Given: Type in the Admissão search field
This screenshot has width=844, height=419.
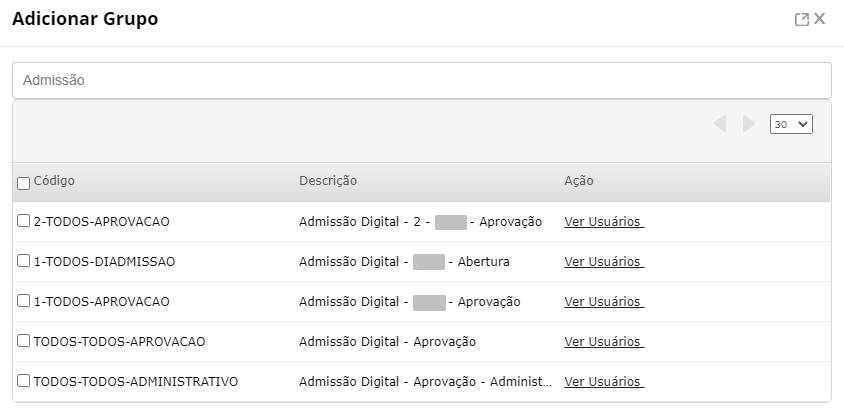Looking at the screenshot, I should [421, 80].
